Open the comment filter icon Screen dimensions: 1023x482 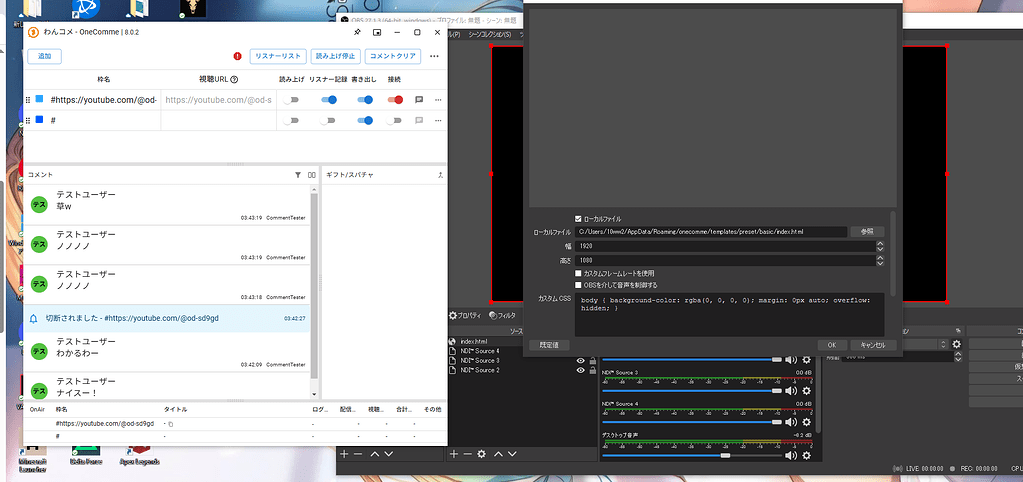coord(297,174)
